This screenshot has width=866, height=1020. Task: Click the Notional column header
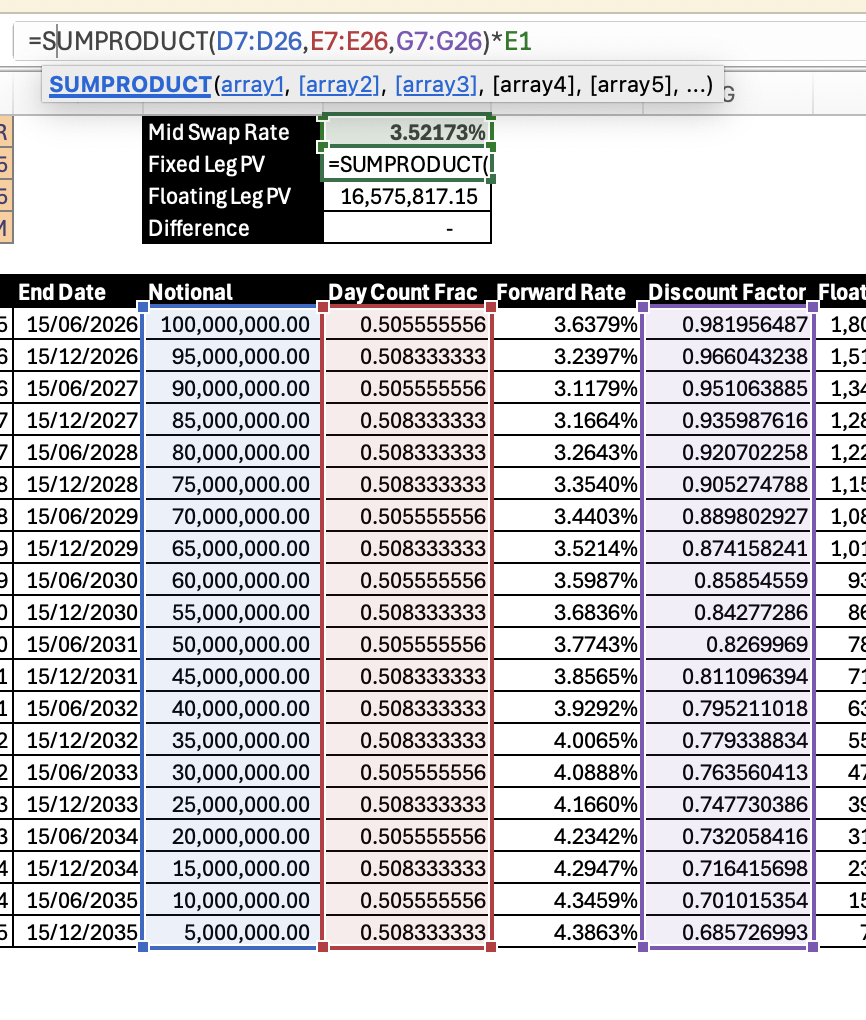tap(190, 293)
